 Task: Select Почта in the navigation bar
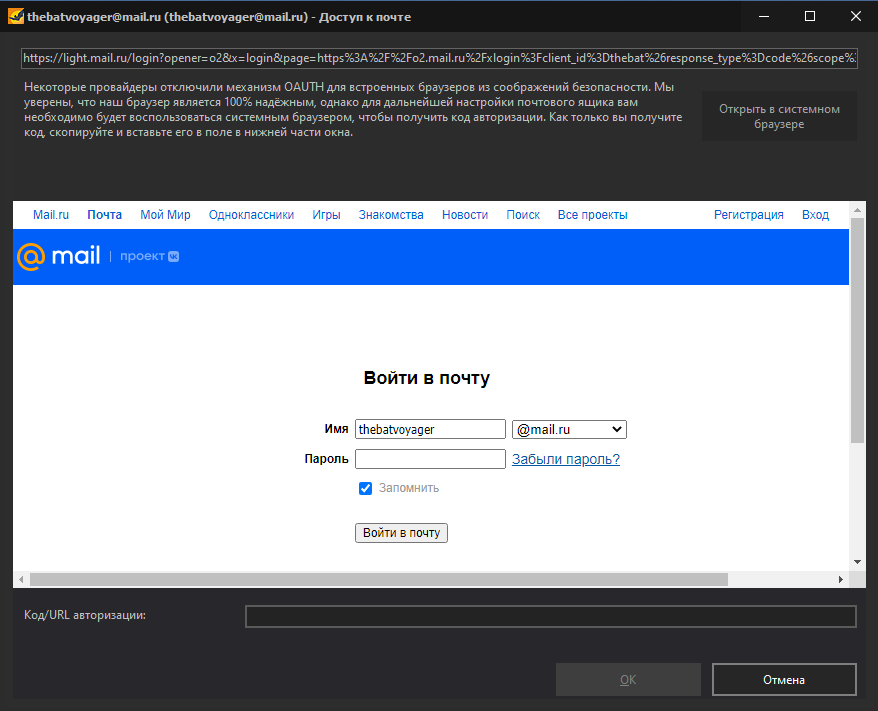pyautogui.click(x=105, y=215)
